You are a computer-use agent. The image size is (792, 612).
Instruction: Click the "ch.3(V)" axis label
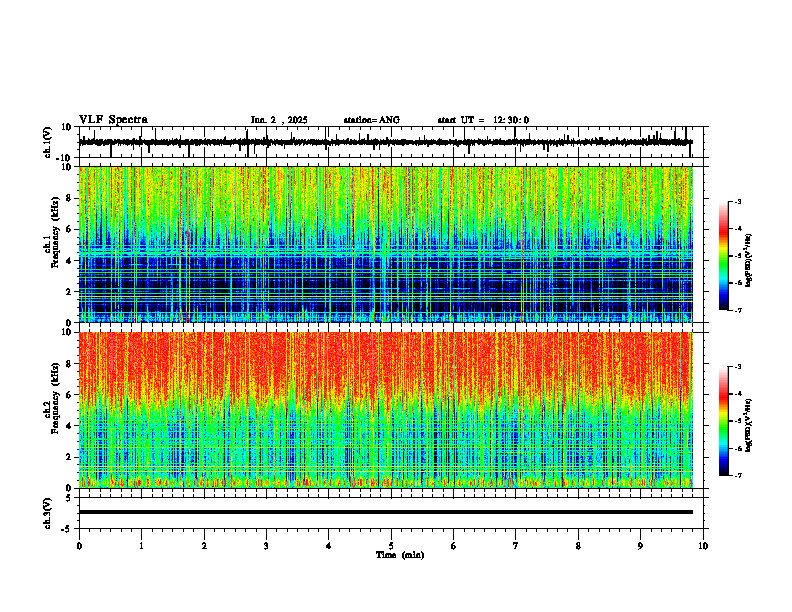click(x=48, y=513)
